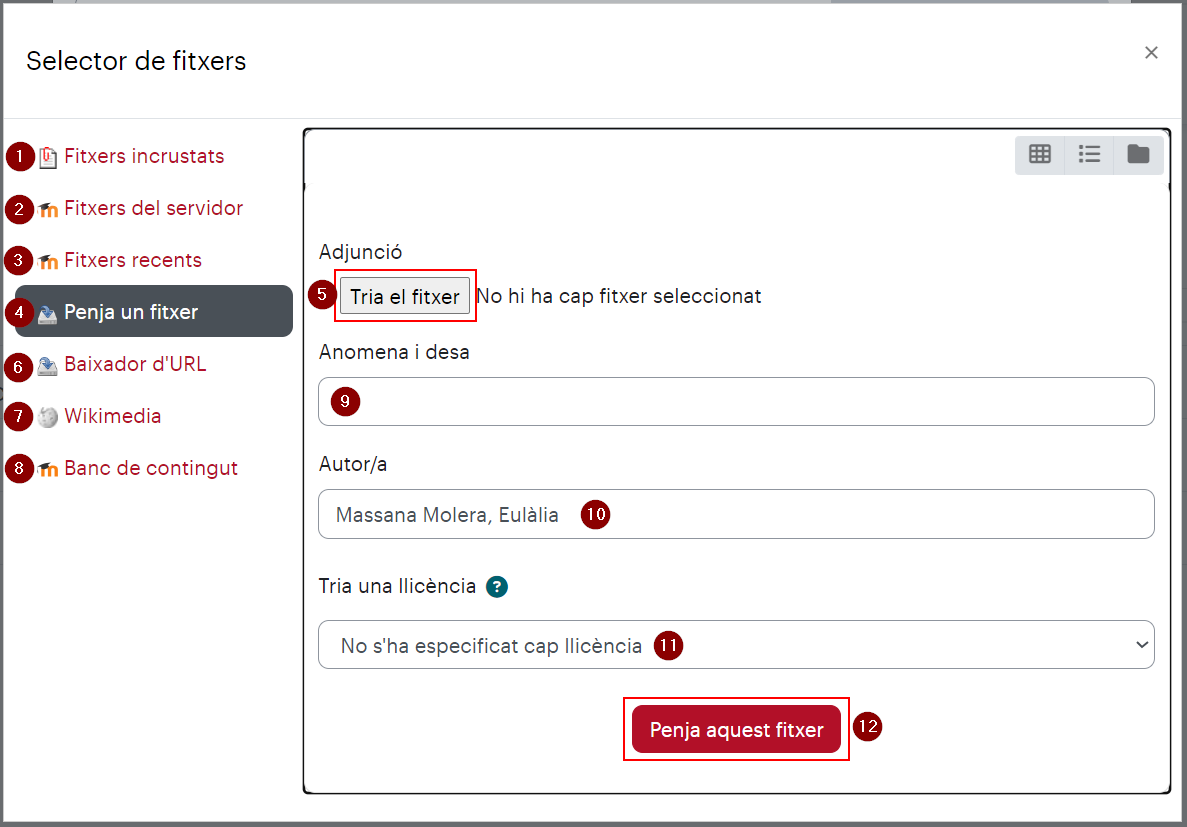The height and width of the screenshot is (827, 1187).
Task: Click the Penja aquest fitxer button
Action: (736, 729)
